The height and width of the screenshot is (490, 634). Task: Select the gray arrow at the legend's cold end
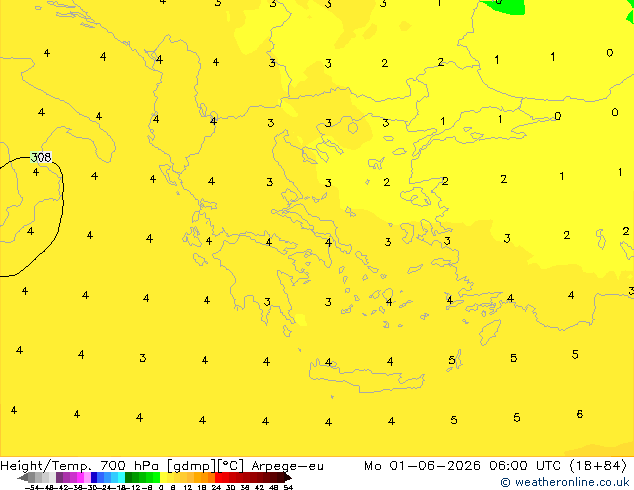point(23,477)
